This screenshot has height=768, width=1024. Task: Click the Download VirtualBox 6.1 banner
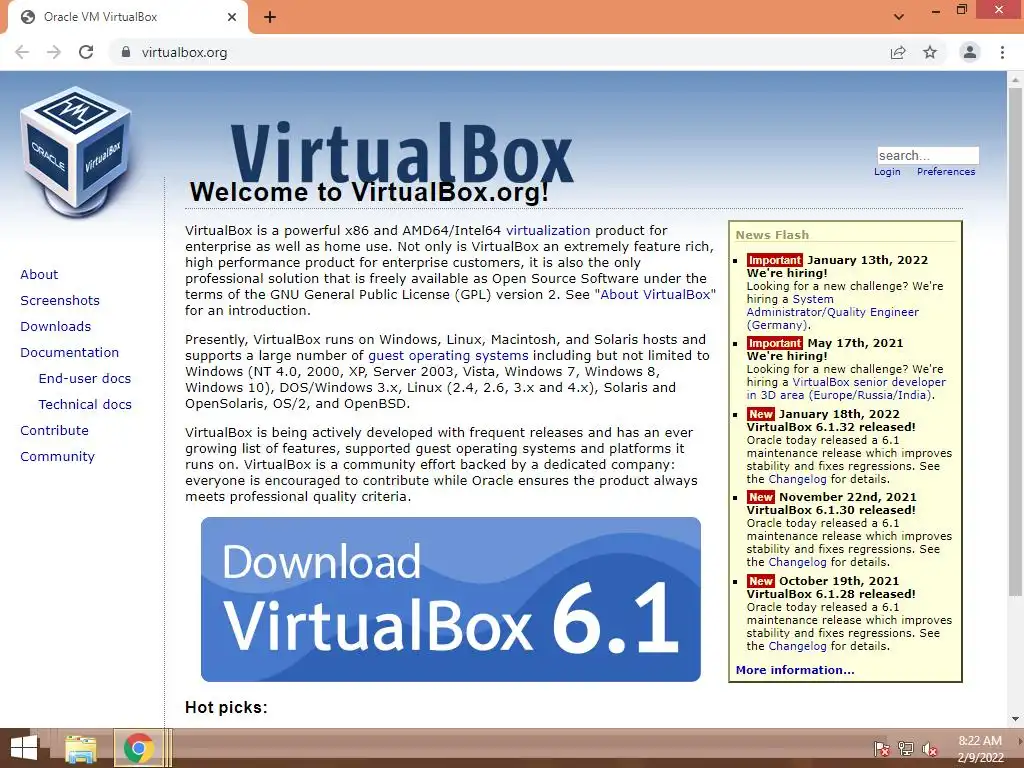(451, 600)
